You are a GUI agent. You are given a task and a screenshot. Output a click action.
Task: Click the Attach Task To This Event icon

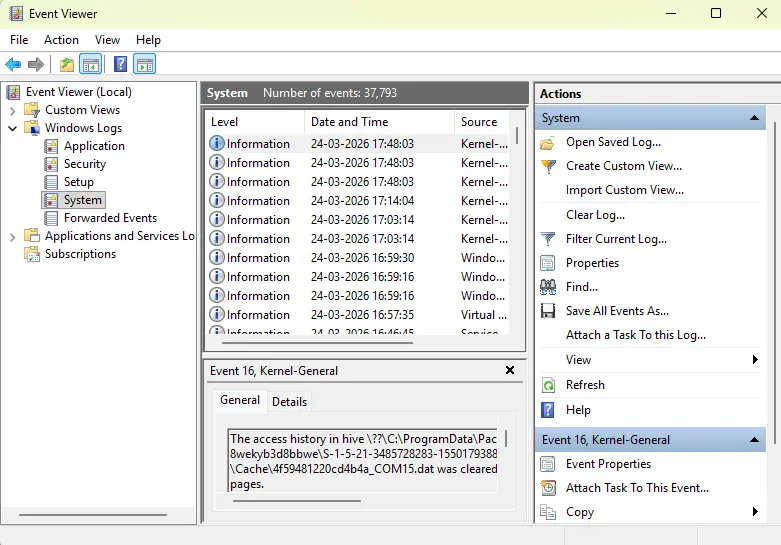tap(548, 488)
